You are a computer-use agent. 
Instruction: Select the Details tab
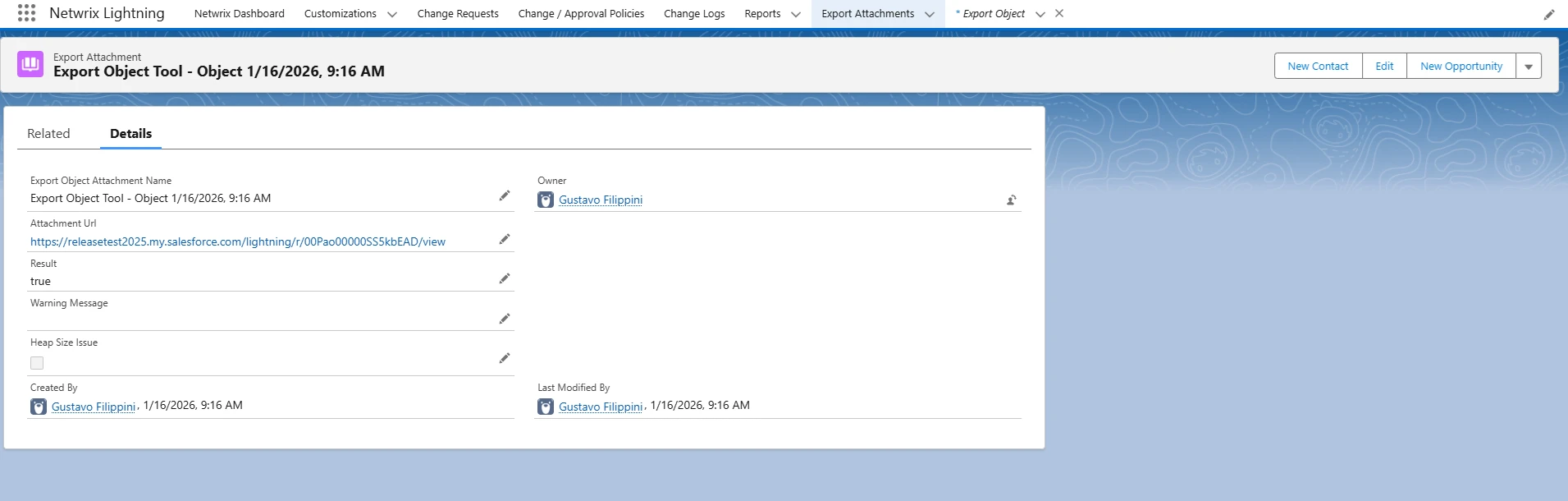coord(131,133)
